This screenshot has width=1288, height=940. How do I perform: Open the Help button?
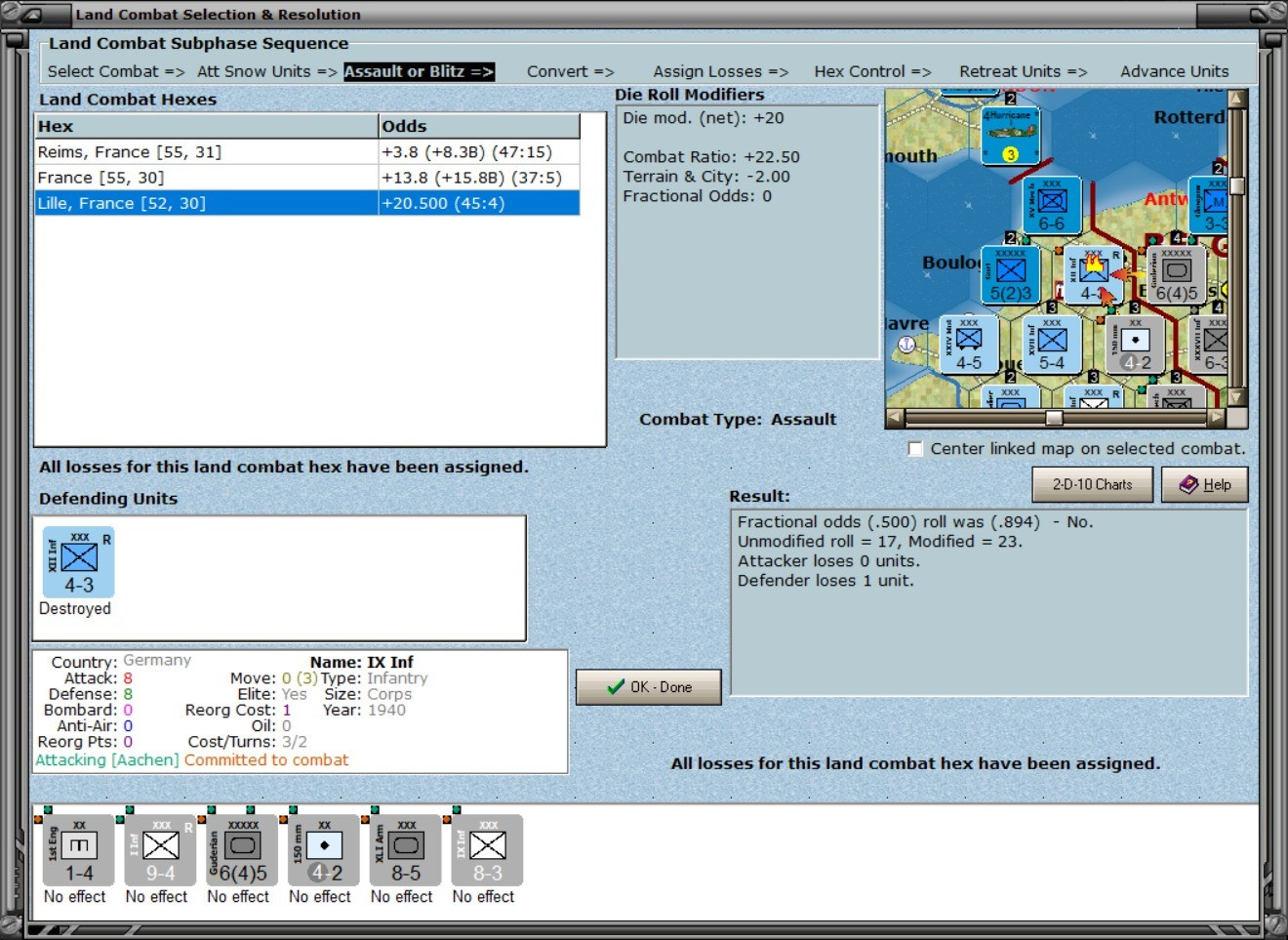point(1205,484)
